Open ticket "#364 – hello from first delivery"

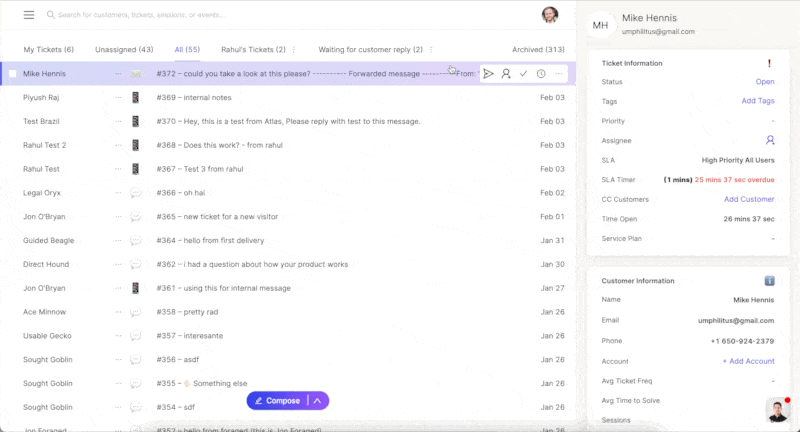[210, 240]
